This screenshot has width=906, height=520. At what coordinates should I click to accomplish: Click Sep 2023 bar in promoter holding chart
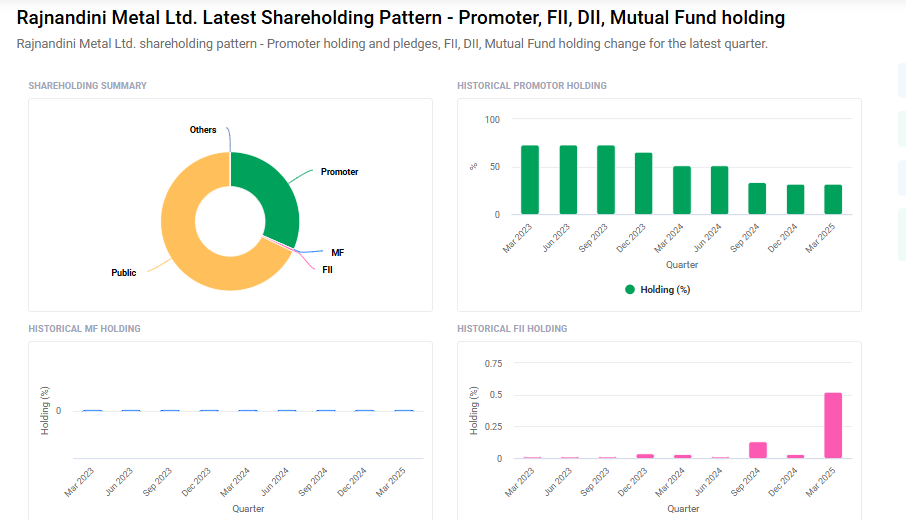[606, 180]
